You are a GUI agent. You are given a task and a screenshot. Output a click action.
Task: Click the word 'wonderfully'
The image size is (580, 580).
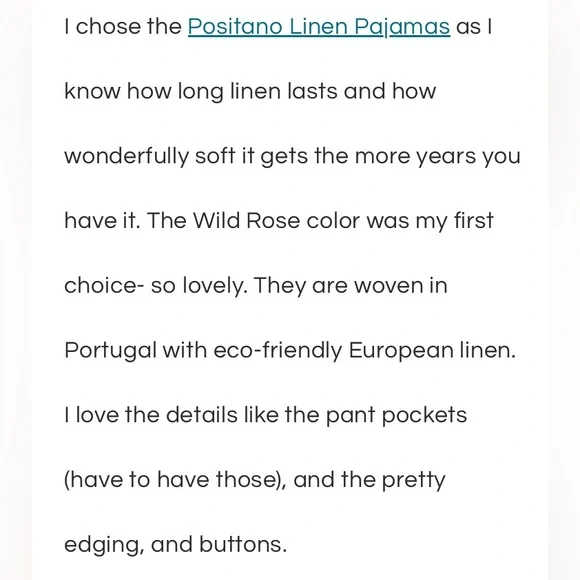pyautogui.click(x=127, y=156)
